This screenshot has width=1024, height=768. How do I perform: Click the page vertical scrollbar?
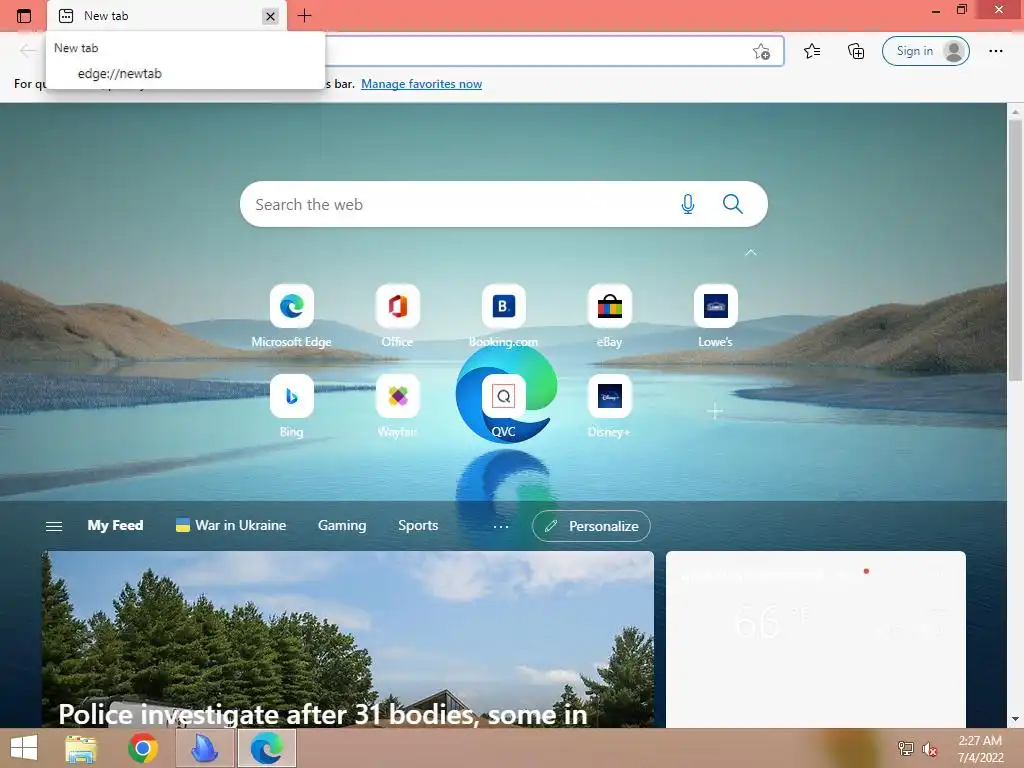pos(1015,250)
